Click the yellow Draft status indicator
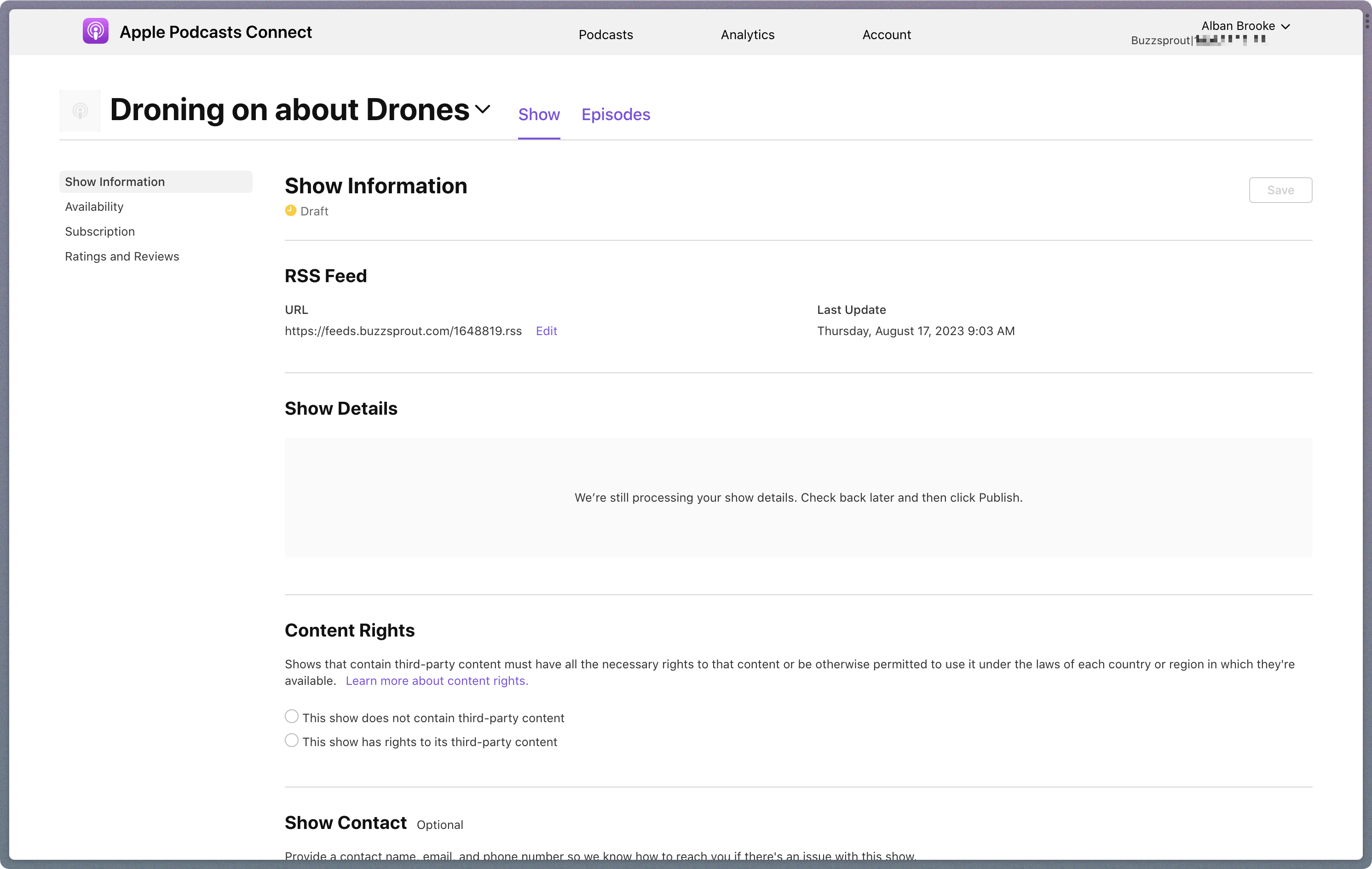 coord(289,210)
